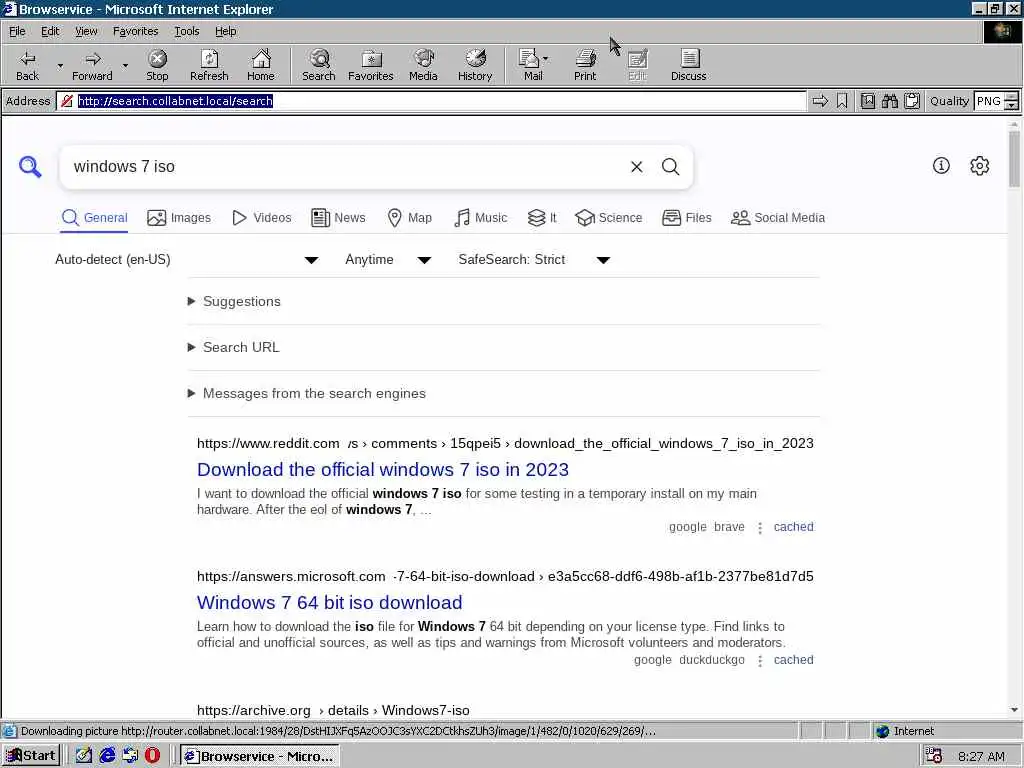The width and height of the screenshot is (1024, 768).
Task: Open the Auto-detect (en-US) language dropdown
Action: (187, 260)
